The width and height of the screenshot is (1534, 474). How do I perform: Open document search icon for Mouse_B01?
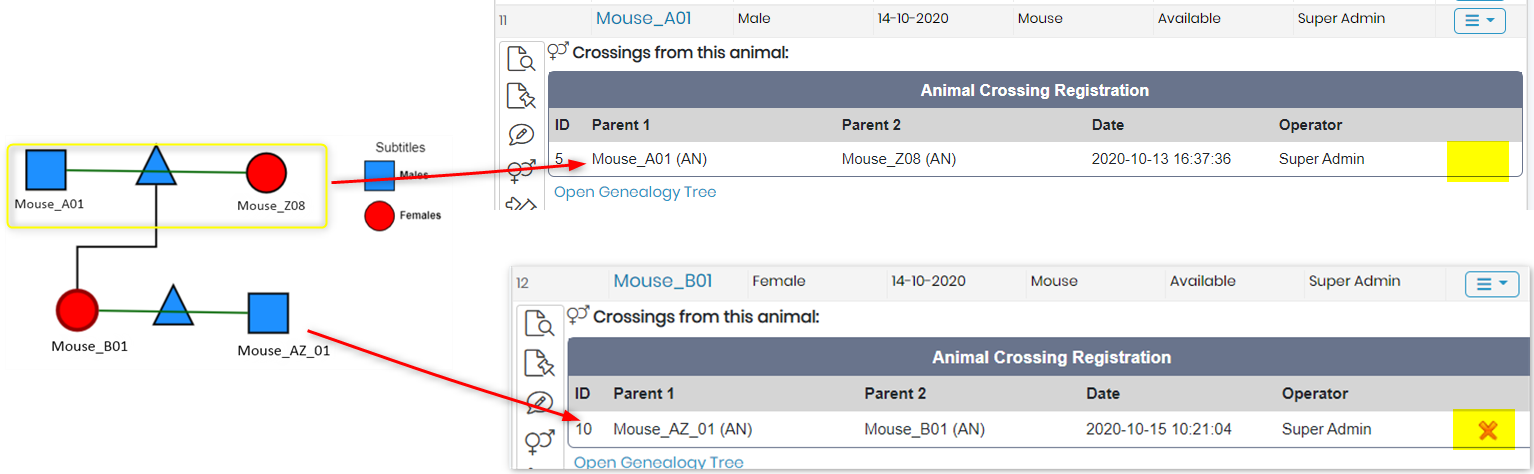tap(539, 325)
